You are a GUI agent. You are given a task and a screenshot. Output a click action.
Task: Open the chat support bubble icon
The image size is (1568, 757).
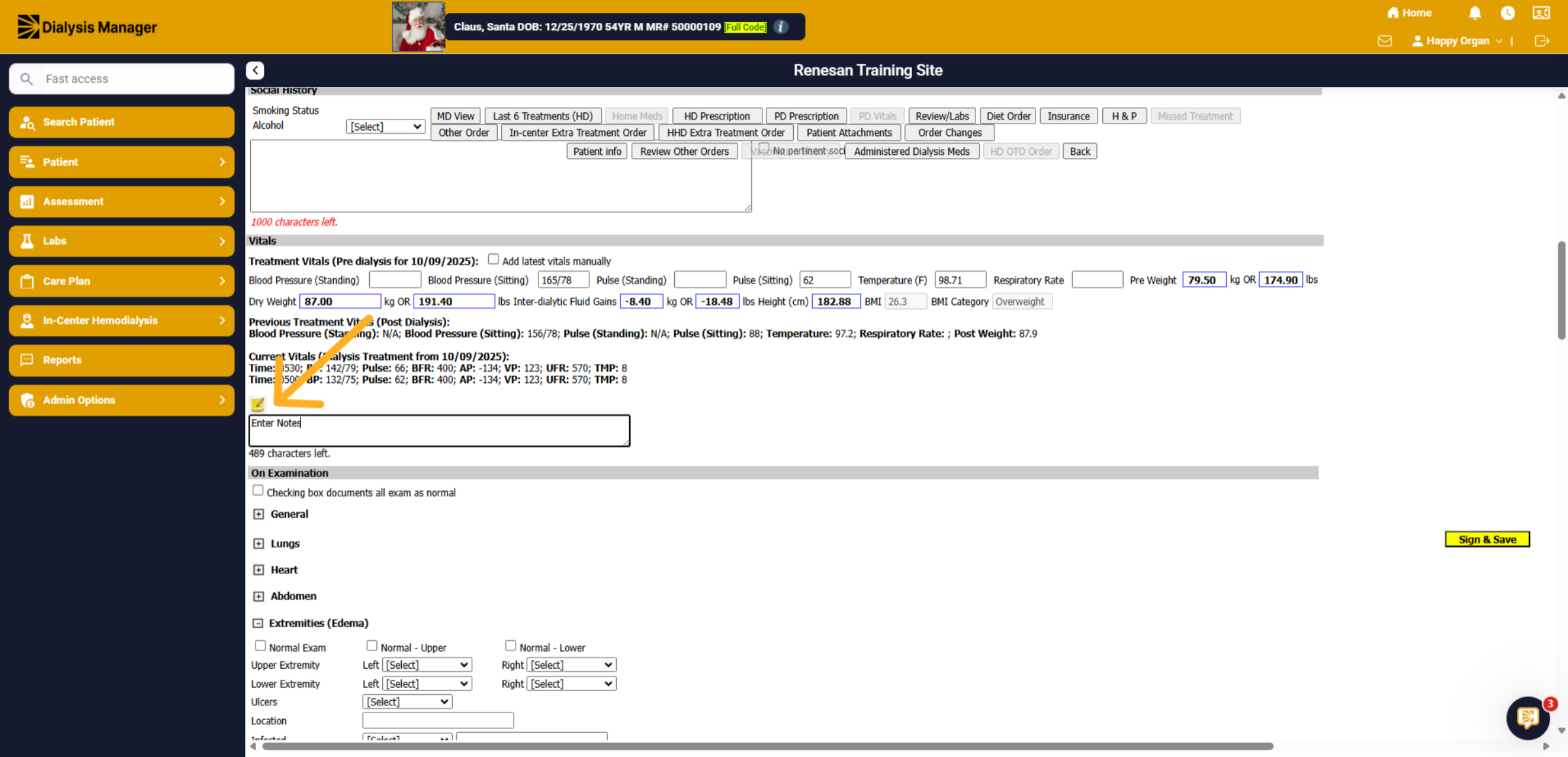pyautogui.click(x=1527, y=718)
